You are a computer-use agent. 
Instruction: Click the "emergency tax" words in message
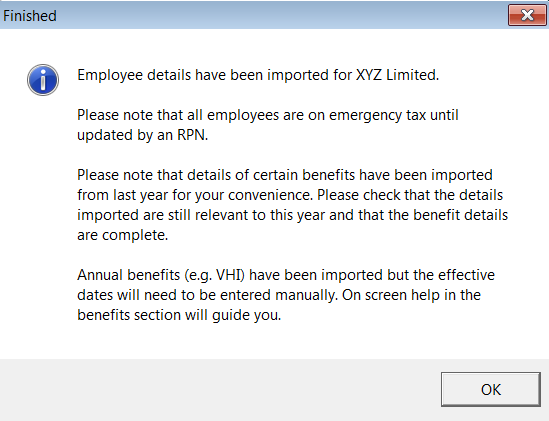click(377, 115)
